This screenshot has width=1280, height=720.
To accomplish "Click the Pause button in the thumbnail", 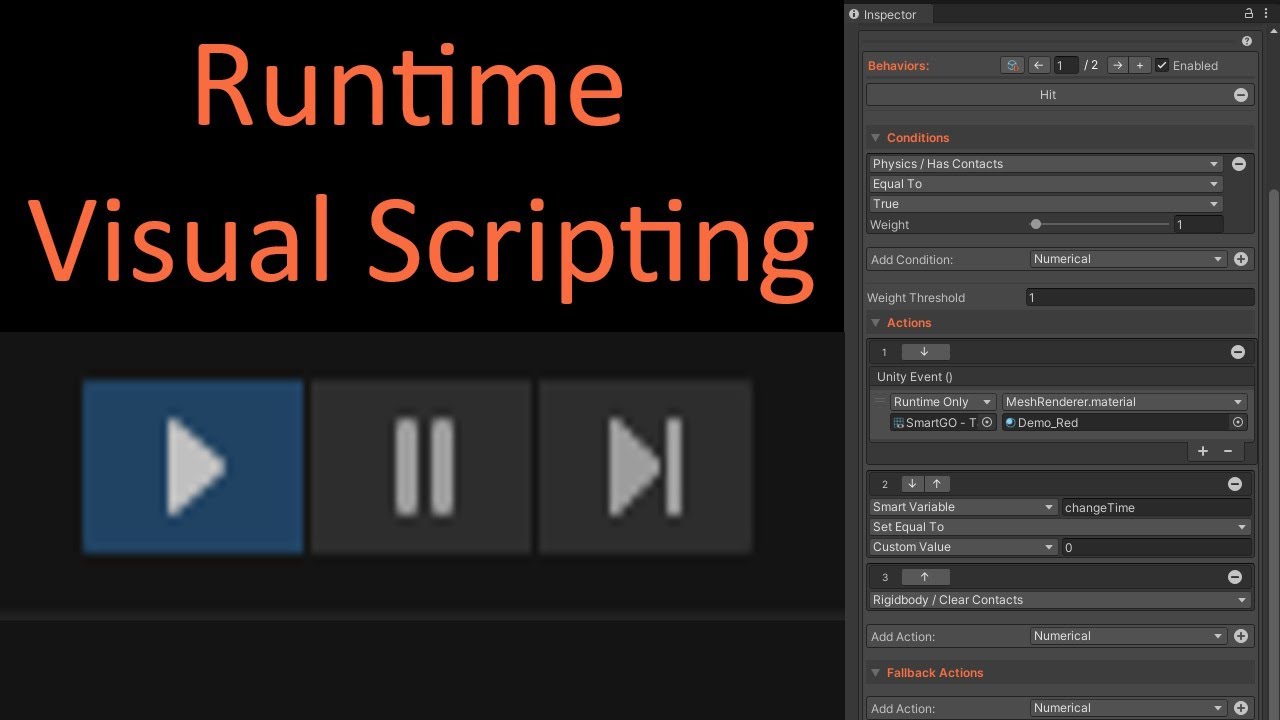I will pos(421,466).
